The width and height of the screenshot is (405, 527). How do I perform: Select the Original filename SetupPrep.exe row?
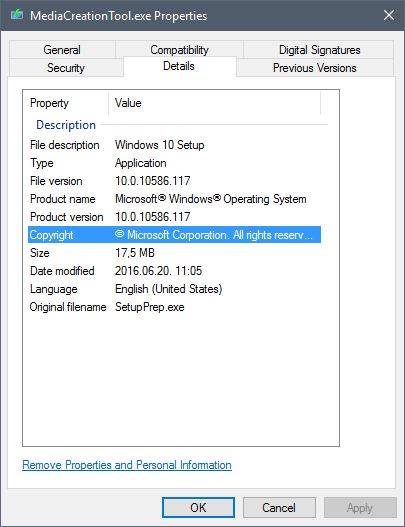[174, 307]
